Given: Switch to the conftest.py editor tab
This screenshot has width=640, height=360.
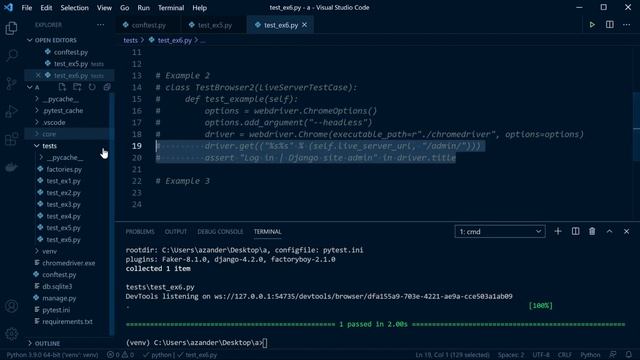Looking at the screenshot, I should 149,25.
